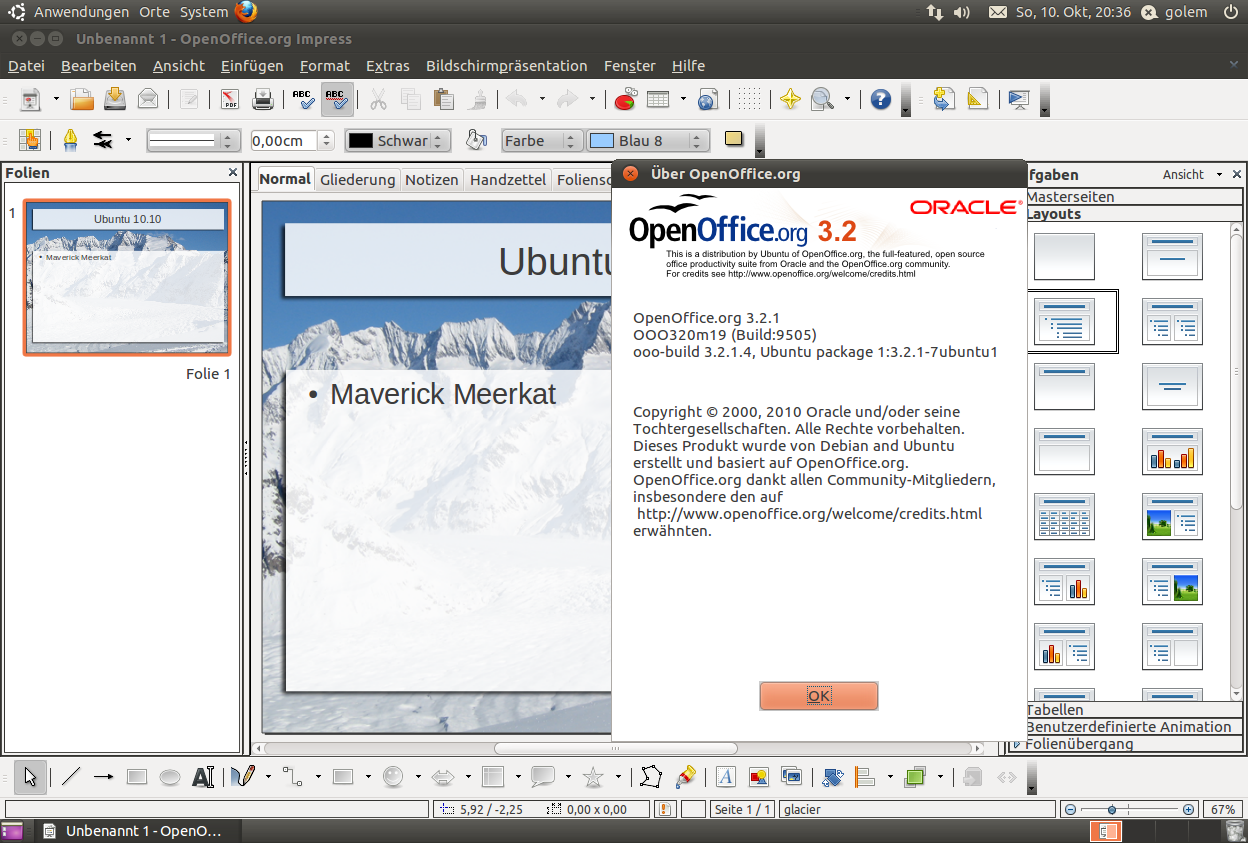Open the Datei menu
Screen dimensions: 1248x843
pos(26,66)
